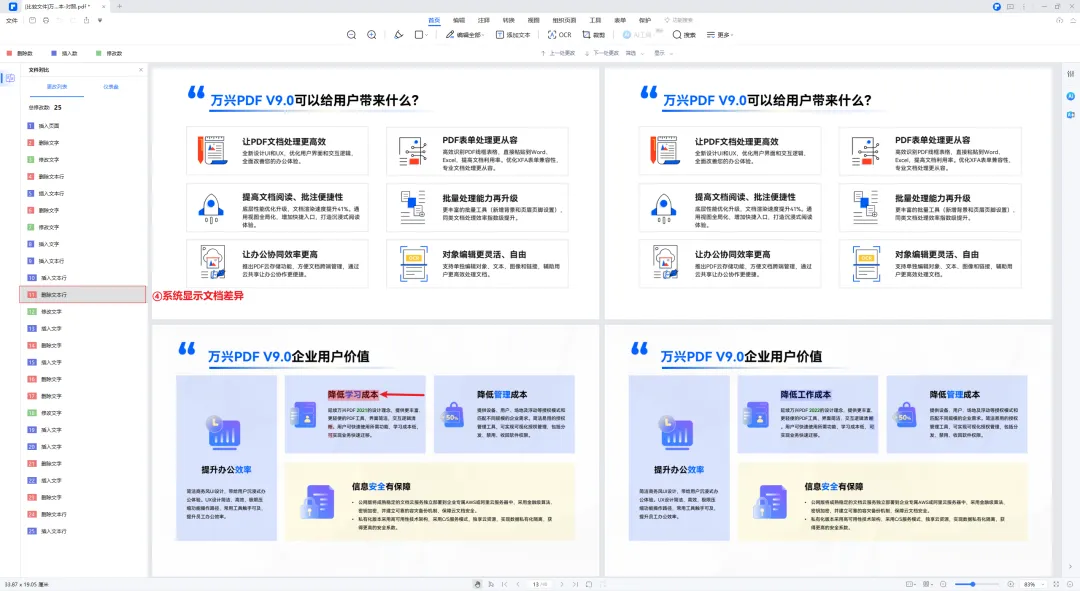Click the 裁剪 crop tool
Screen dimensions: 1080x591
click(x=593, y=34)
